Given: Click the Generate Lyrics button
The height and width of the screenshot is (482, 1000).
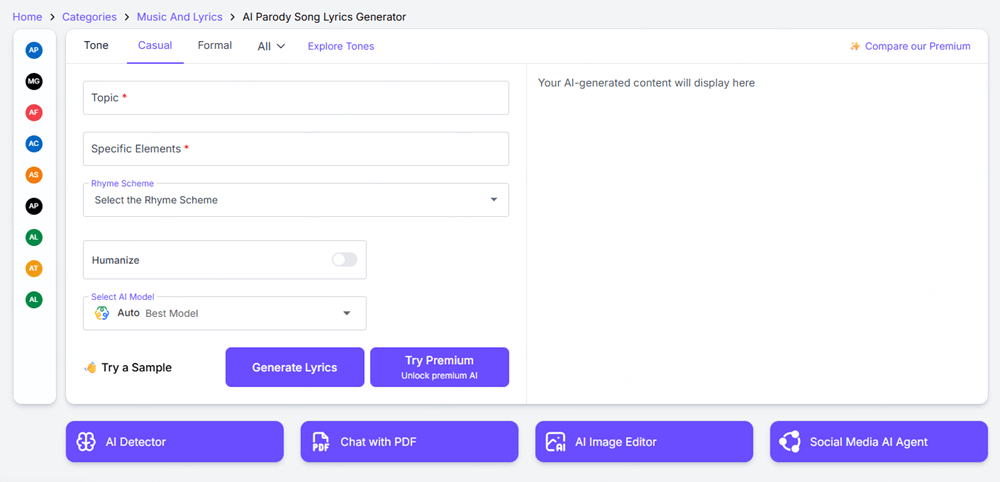Looking at the screenshot, I should pyautogui.click(x=295, y=367).
